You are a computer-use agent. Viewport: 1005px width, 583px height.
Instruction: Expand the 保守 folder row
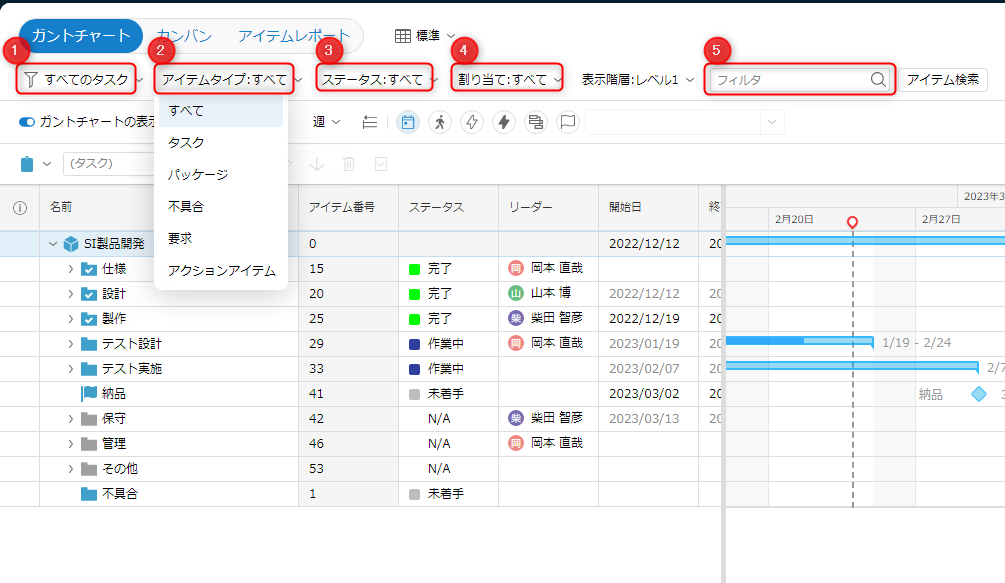click(x=70, y=419)
